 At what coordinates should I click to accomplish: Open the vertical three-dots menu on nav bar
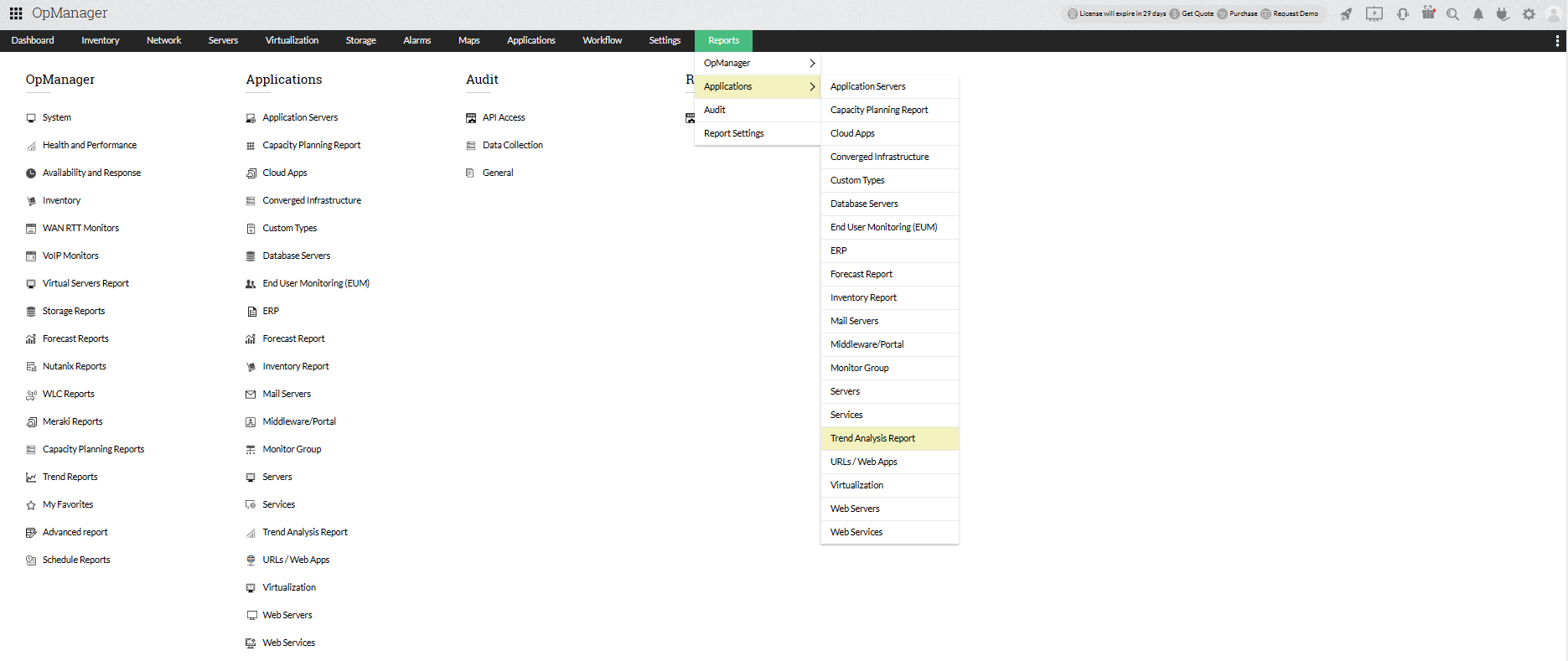coord(1557,41)
